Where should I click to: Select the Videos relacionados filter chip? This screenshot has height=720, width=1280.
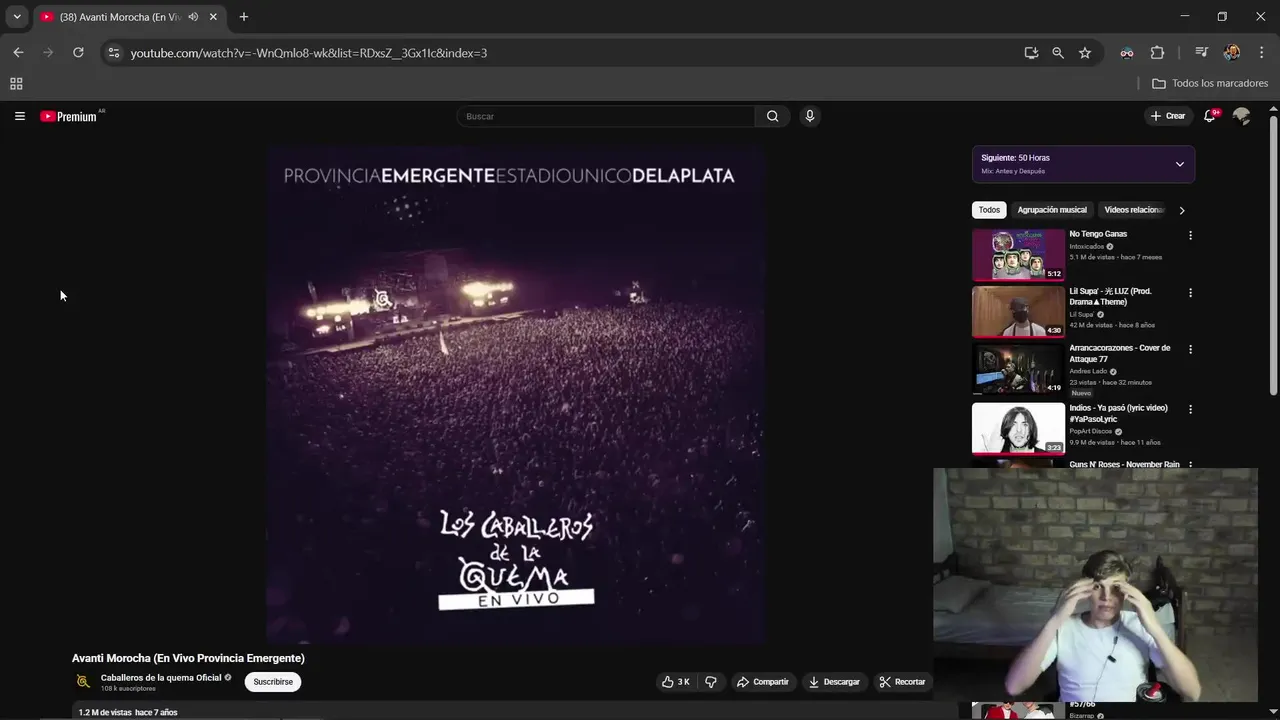click(1134, 210)
